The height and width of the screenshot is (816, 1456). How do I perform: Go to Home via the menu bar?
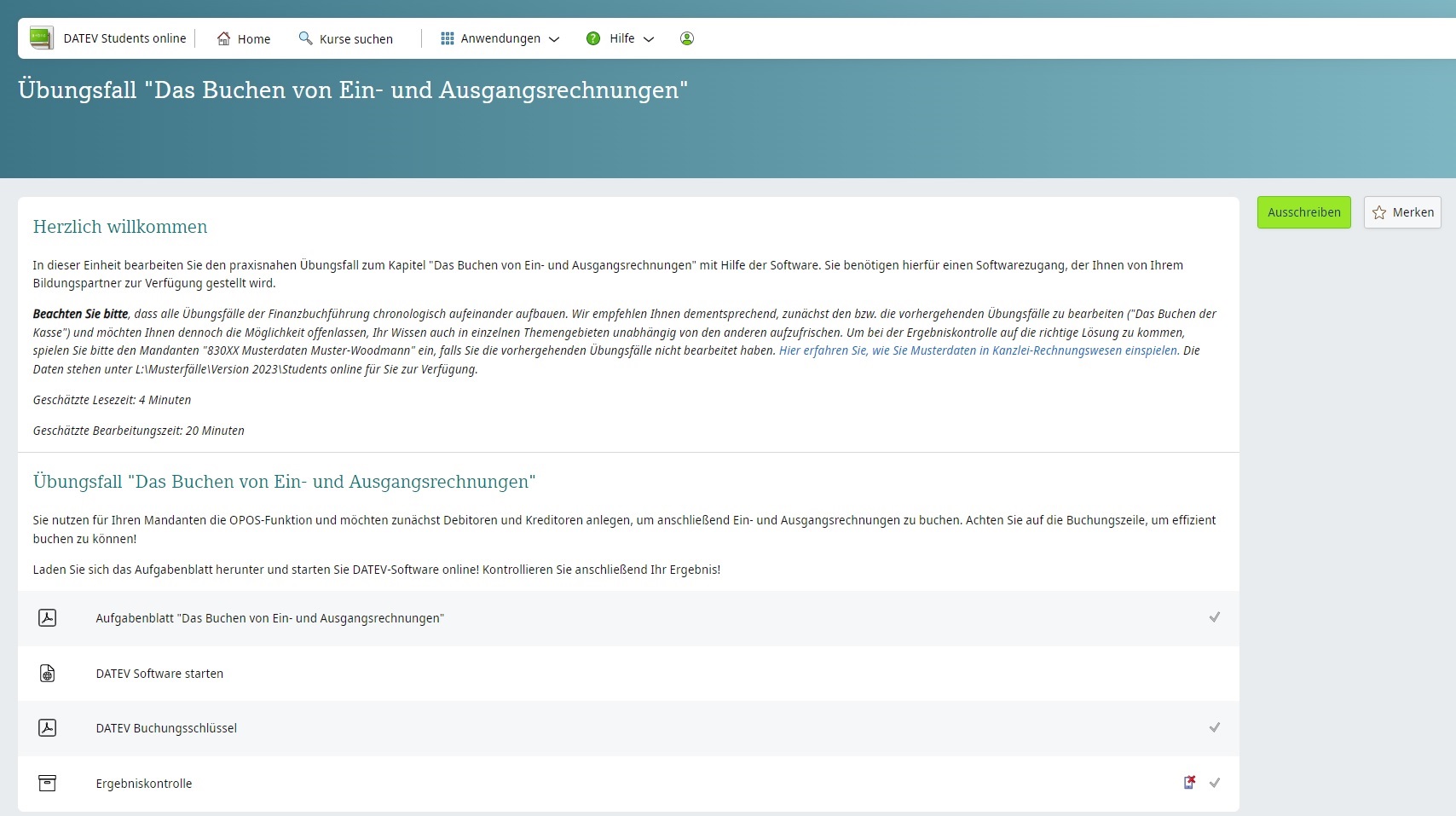click(253, 38)
